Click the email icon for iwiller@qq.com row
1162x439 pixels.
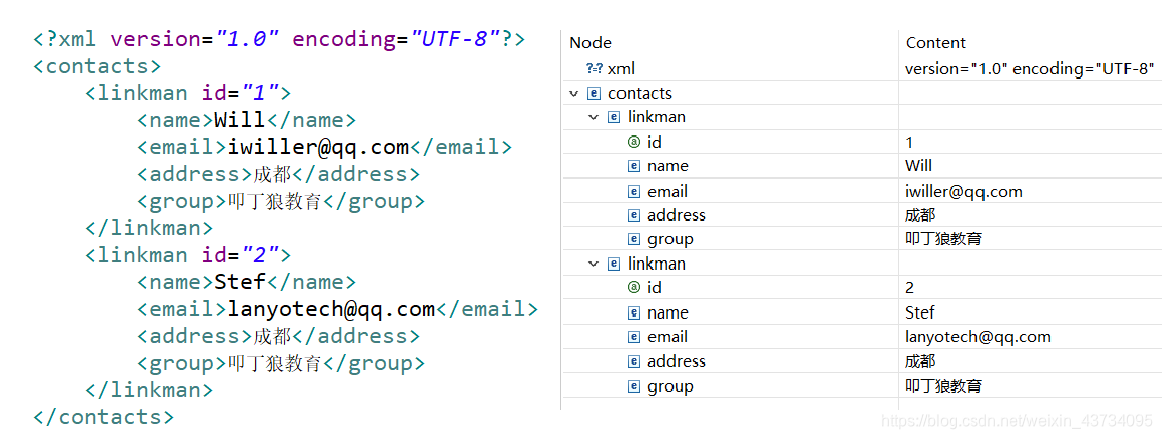(x=633, y=191)
